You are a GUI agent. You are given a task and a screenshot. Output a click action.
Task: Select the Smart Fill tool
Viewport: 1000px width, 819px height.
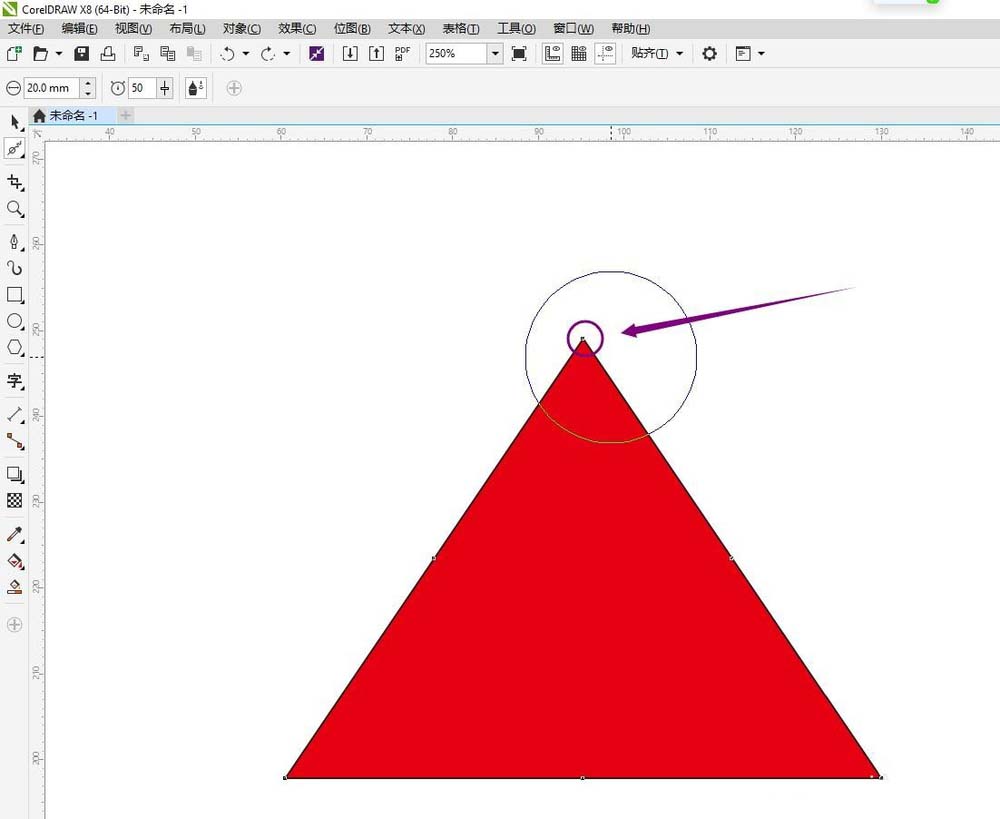click(x=15, y=587)
